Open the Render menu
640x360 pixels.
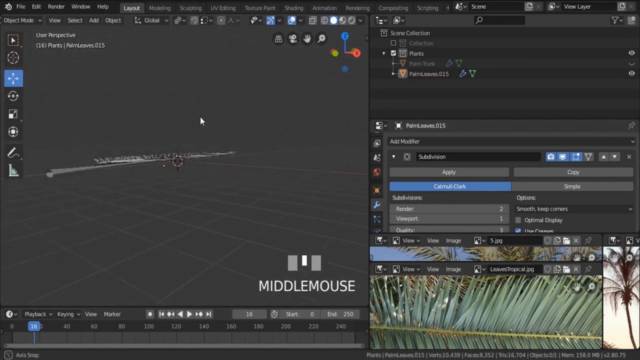(x=56, y=7)
